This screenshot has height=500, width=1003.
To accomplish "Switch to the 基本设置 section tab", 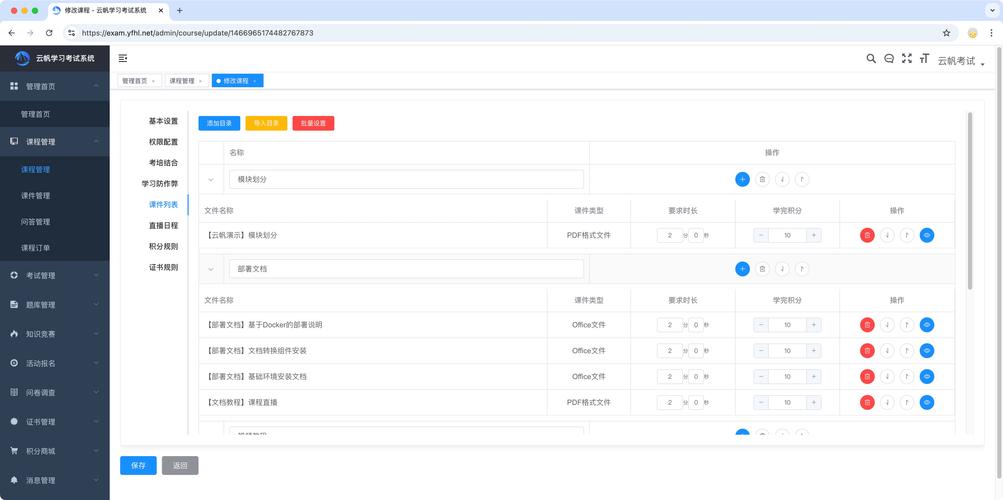I will (x=163, y=121).
